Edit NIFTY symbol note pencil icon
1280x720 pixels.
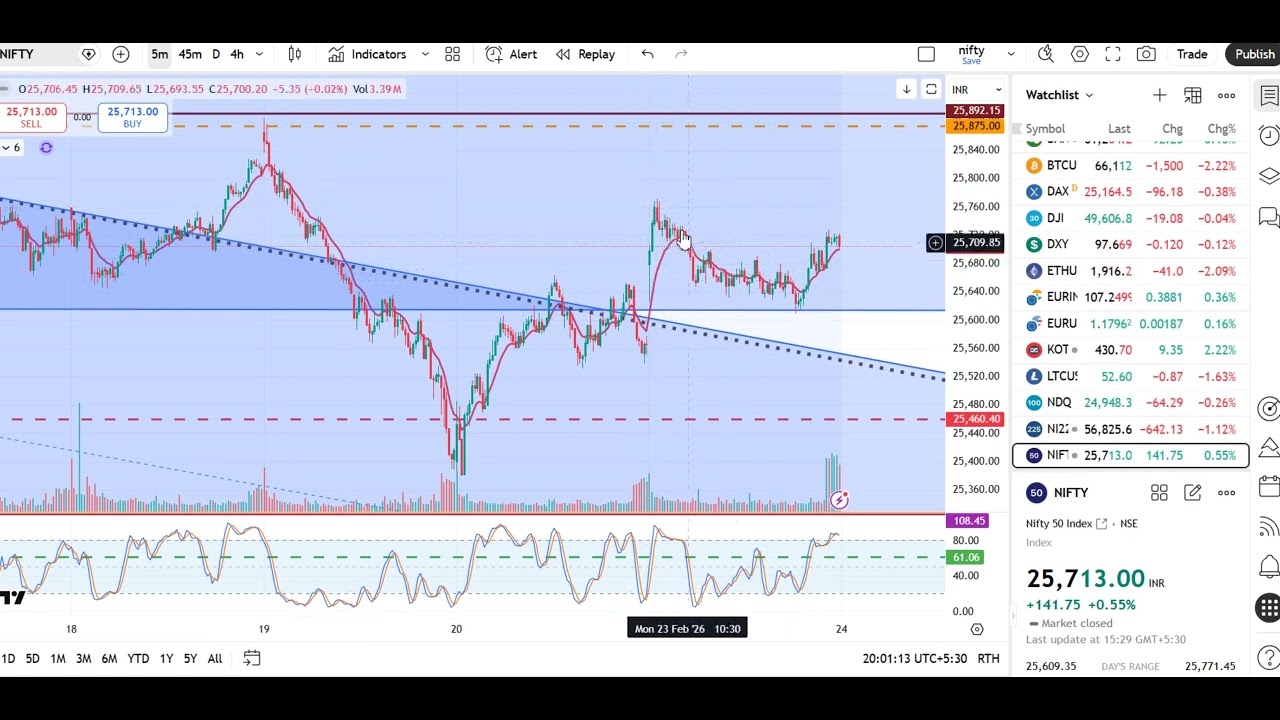pos(1193,492)
